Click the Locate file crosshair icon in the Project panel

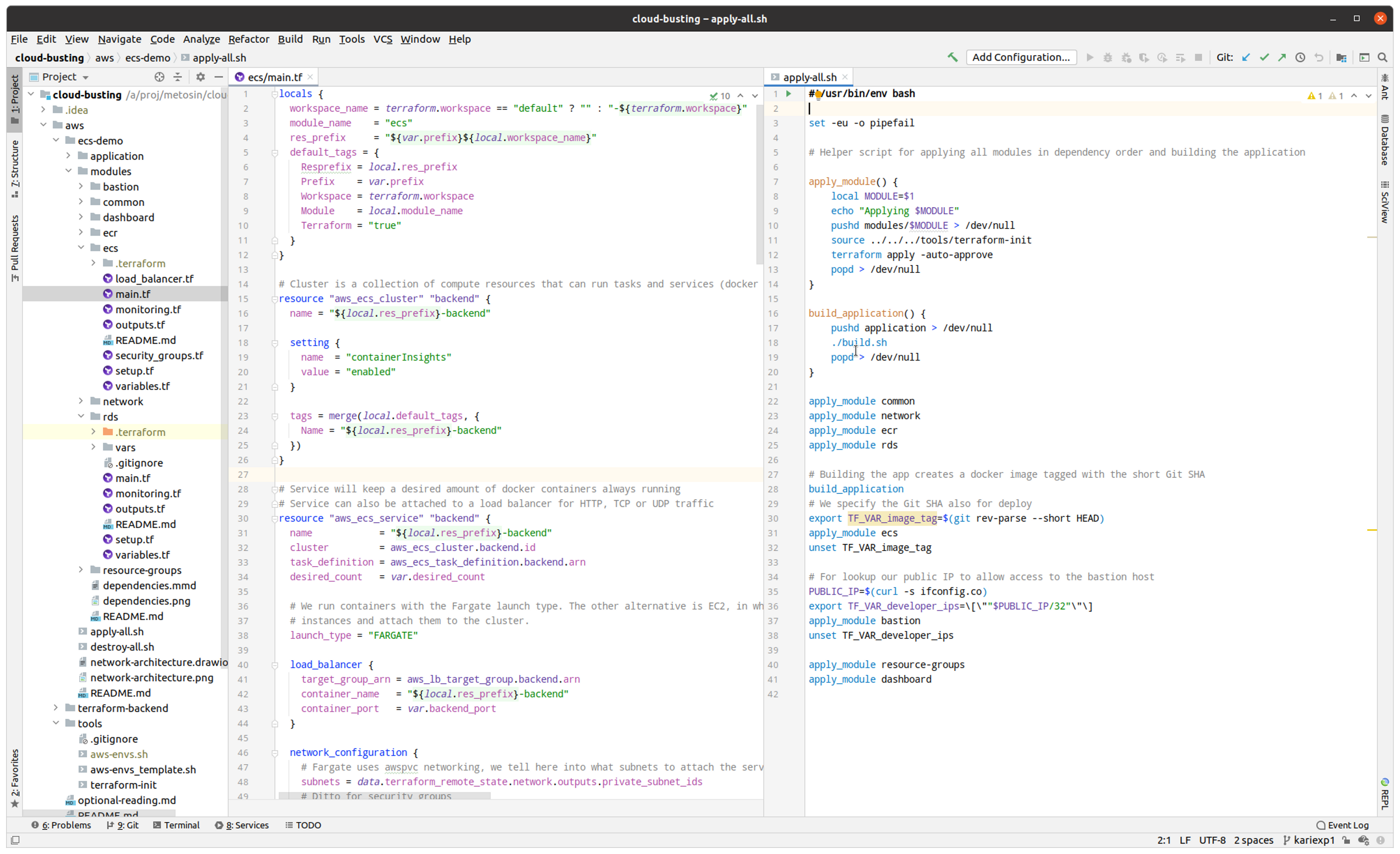pos(159,77)
